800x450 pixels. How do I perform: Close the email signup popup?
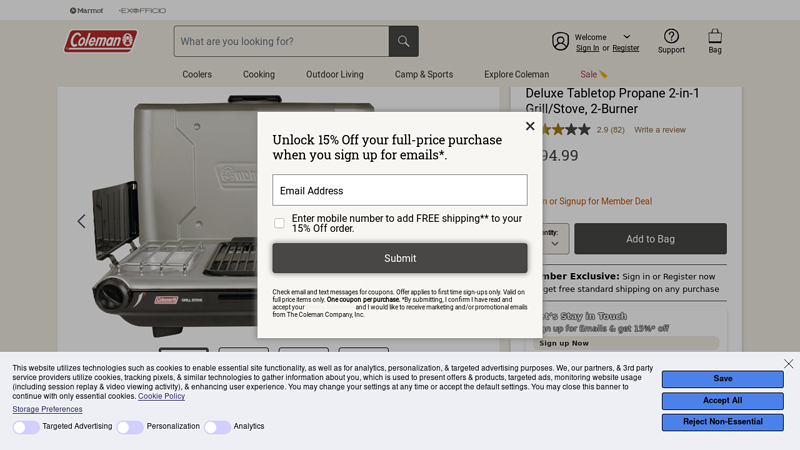(x=530, y=126)
